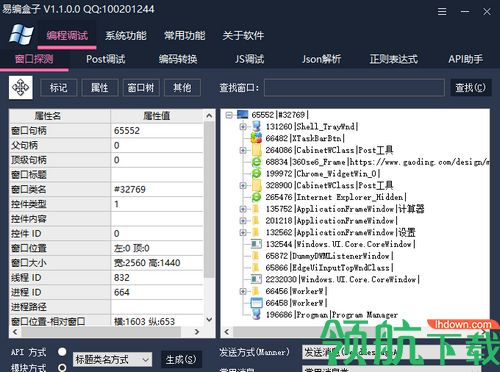Click the icon beside 66456 WorkerW
Image resolution: width=500 pixels, height=372 pixels.
(x=256, y=291)
